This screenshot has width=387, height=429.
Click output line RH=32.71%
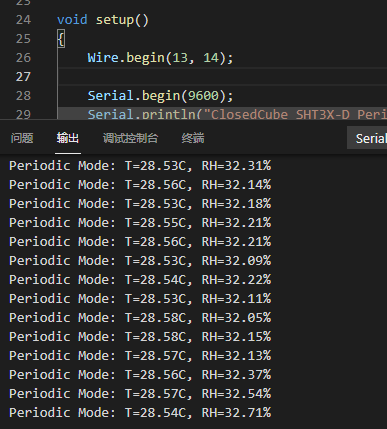click(140, 413)
